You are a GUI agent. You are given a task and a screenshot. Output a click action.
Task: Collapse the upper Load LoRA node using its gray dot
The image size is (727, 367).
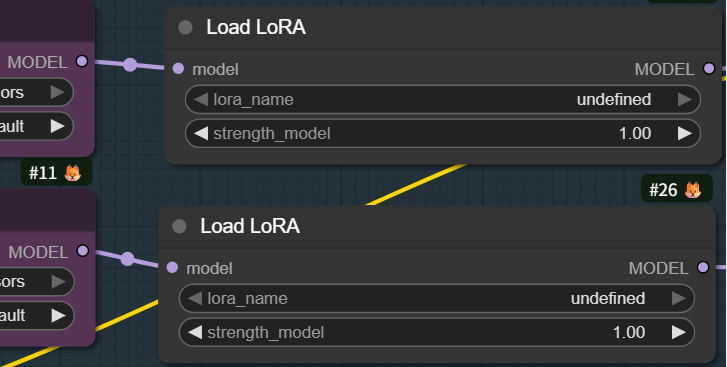(185, 27)
